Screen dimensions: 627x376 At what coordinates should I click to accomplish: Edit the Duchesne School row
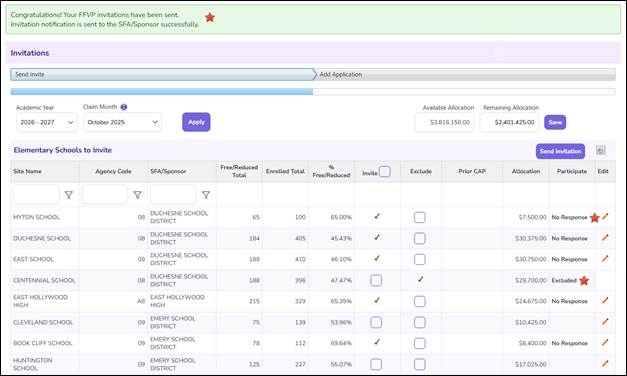point(605,238)
